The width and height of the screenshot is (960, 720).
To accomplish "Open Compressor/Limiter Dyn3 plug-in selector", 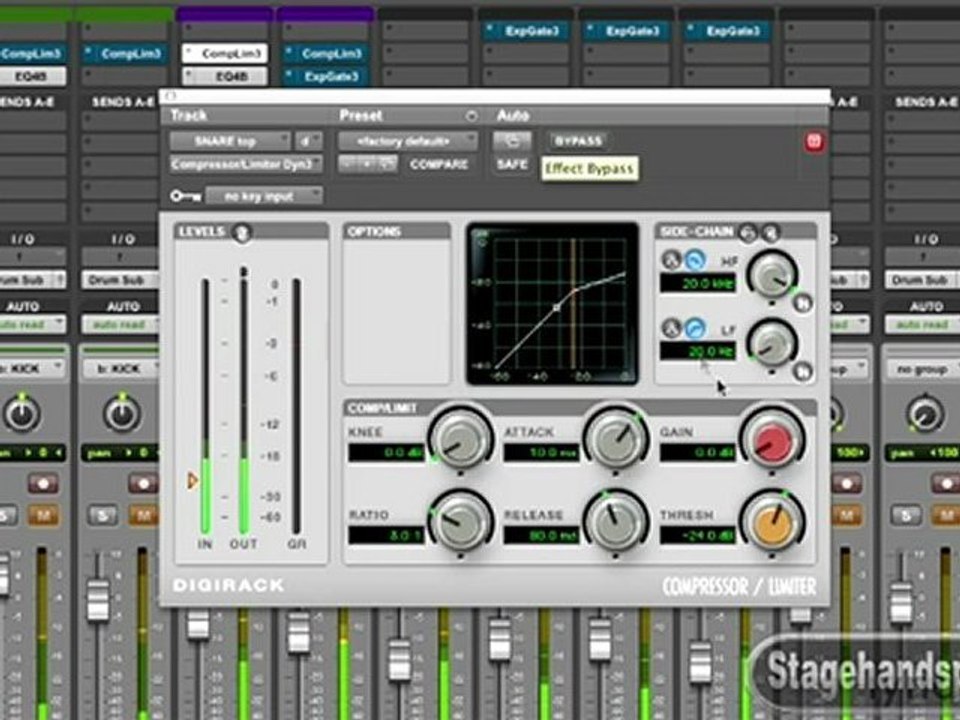I will pos(246,164).
